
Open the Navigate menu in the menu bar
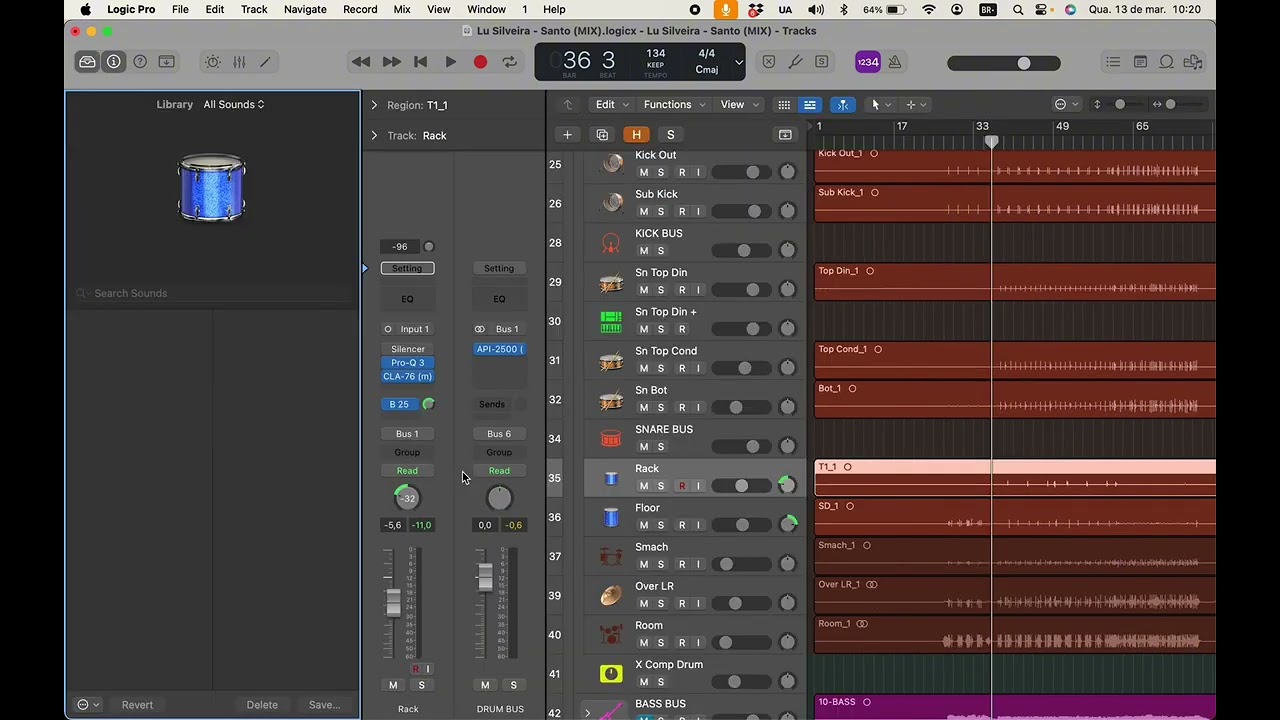[305, 9]
